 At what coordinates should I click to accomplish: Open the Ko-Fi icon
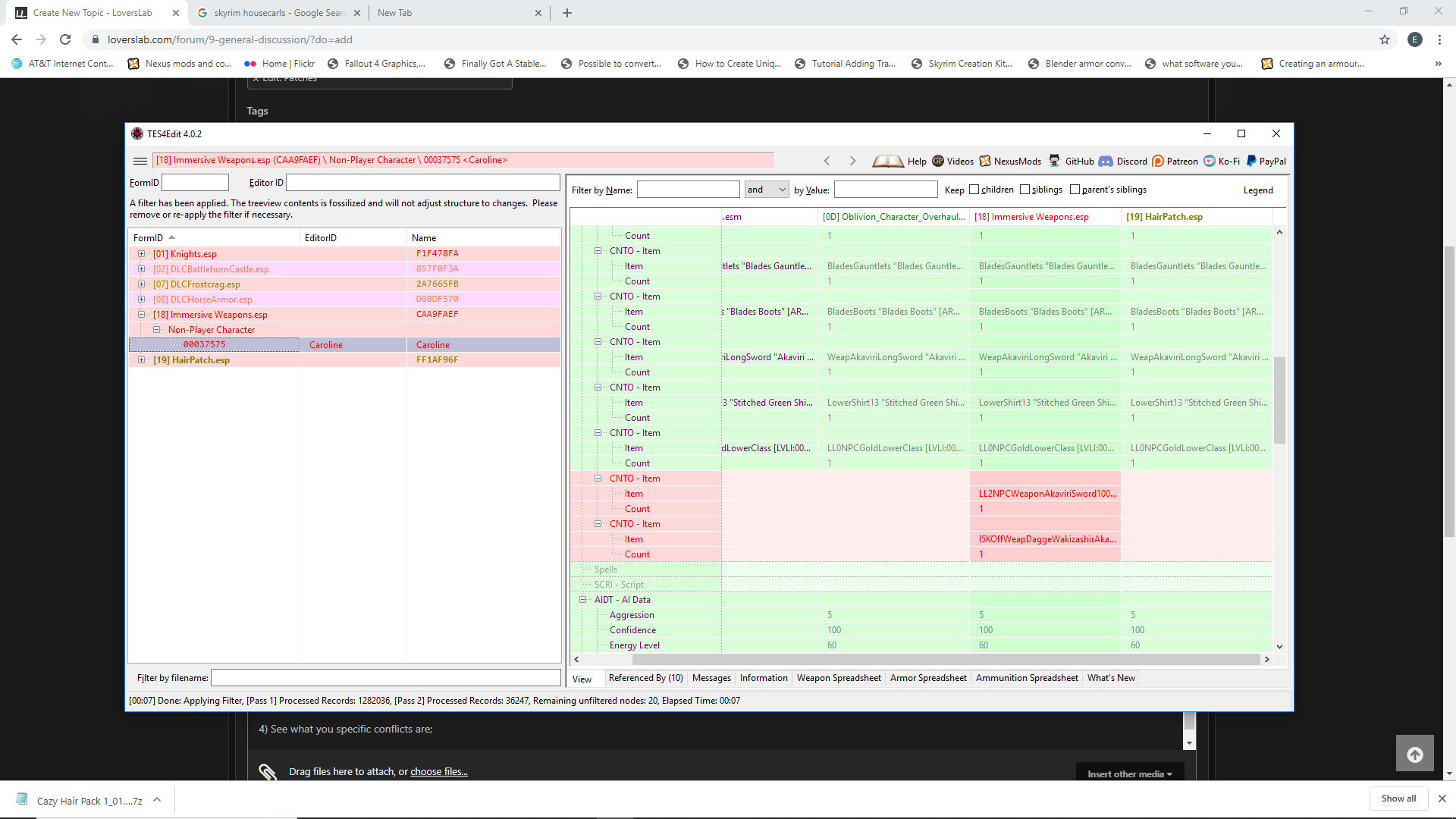(1210, 161)
